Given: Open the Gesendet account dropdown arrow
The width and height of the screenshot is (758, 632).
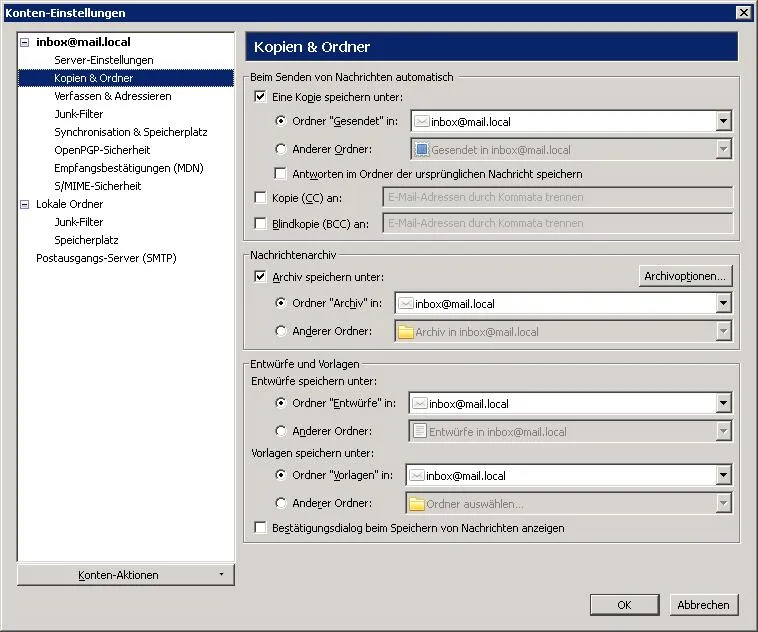Looking at the screenshot, I should (723, 121).
